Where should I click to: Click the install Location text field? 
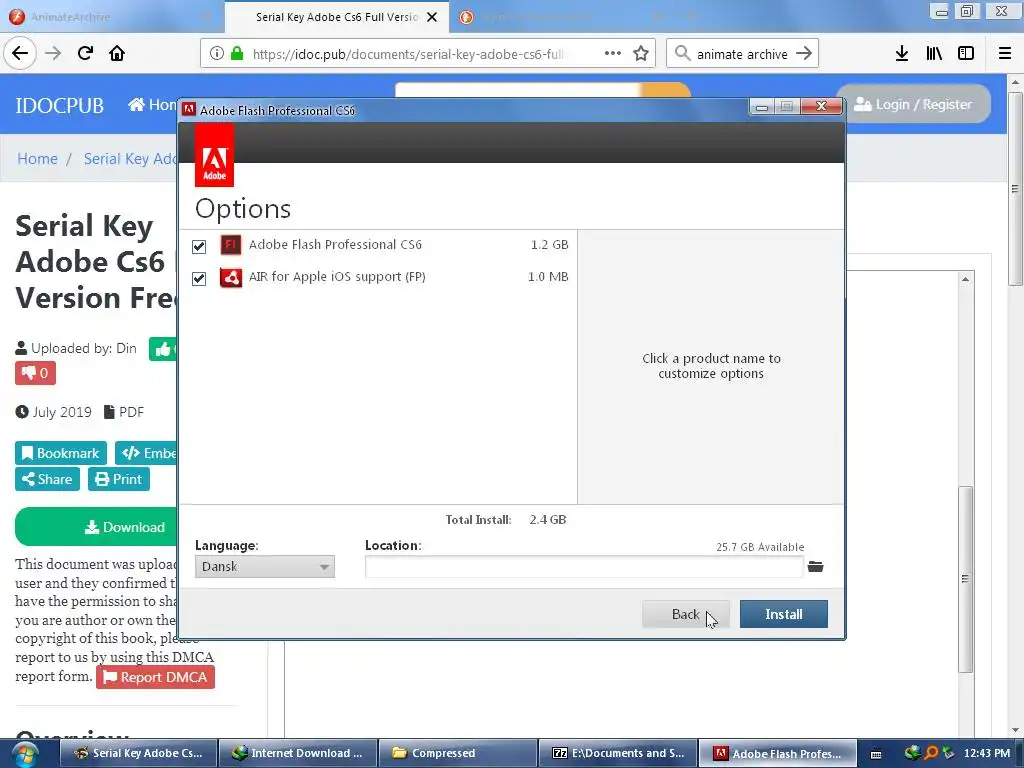pos(584,566)
